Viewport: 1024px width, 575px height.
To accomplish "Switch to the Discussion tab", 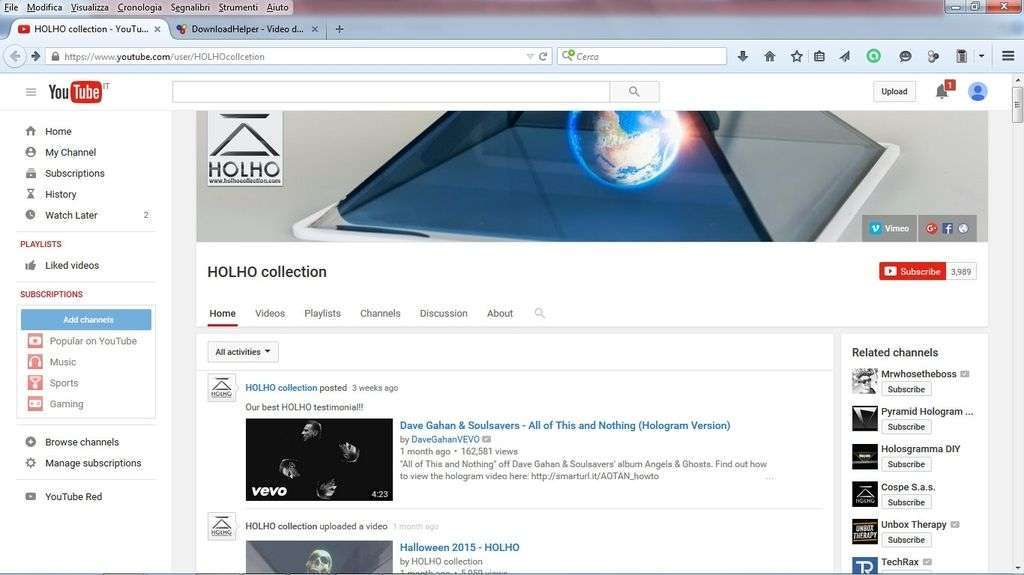I will pyautogui.click(x=443, y=313).
